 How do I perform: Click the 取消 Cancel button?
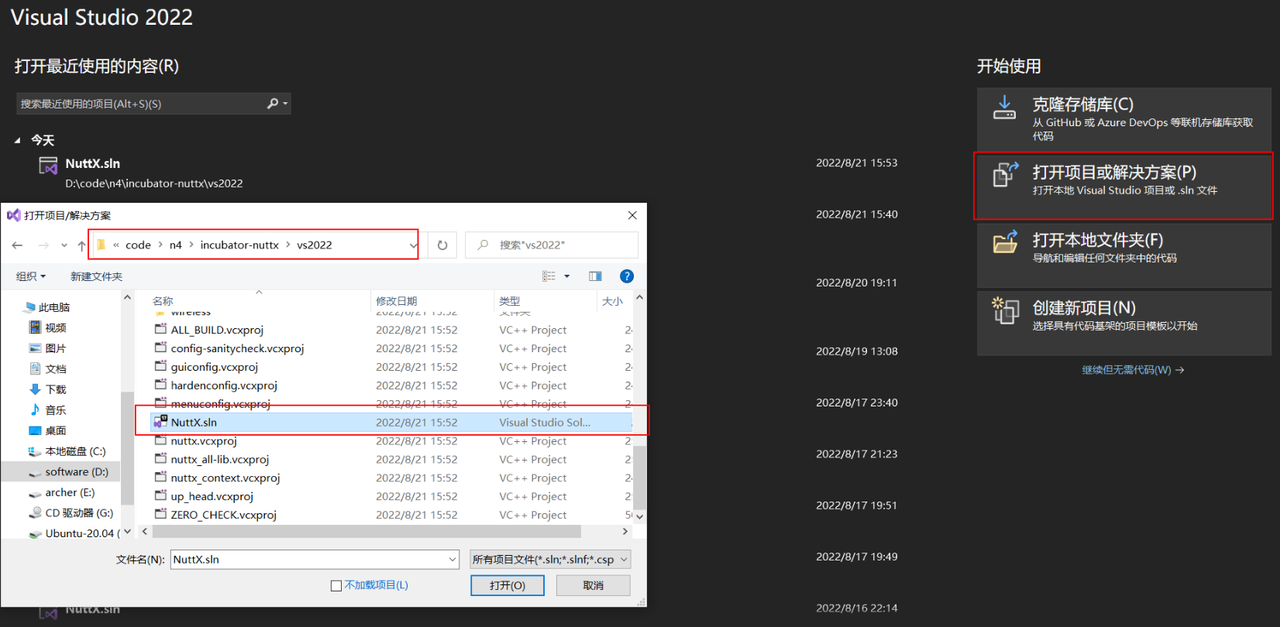click(593, 585)
